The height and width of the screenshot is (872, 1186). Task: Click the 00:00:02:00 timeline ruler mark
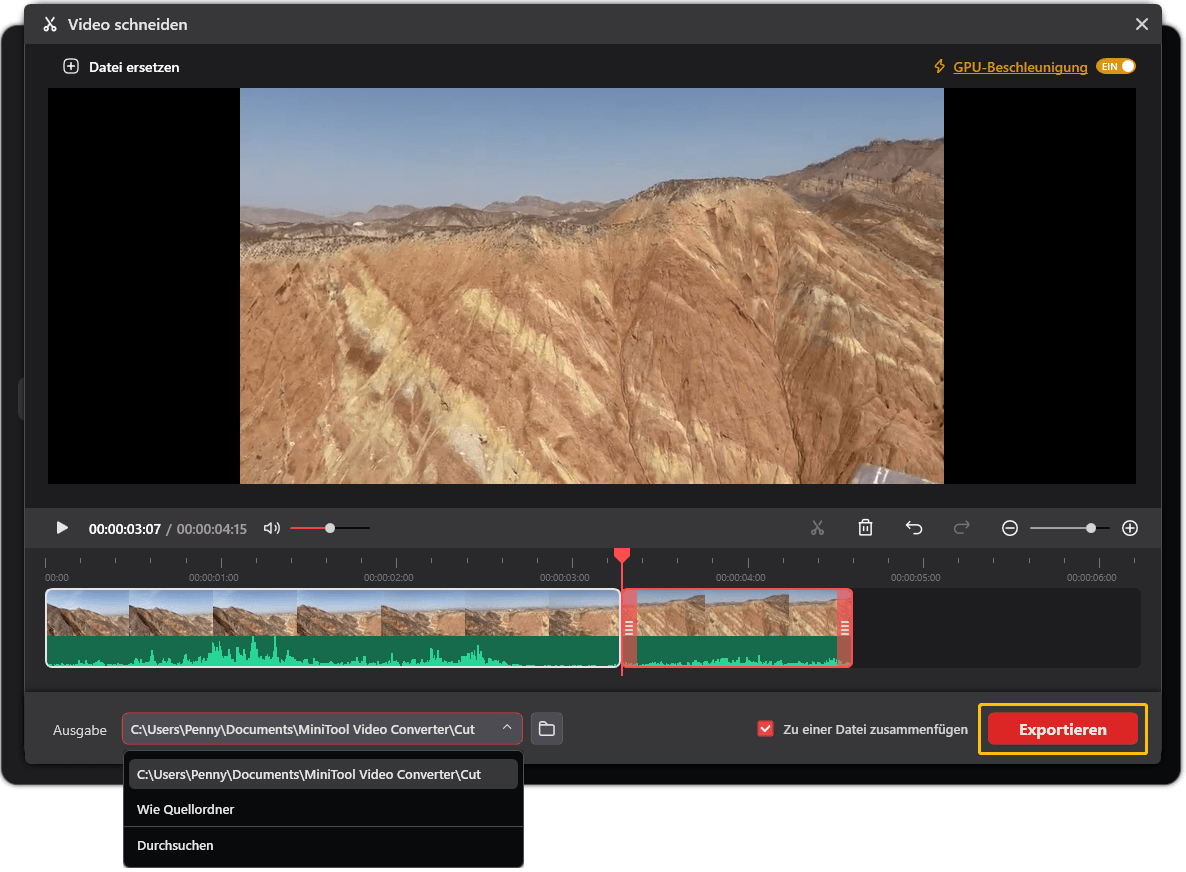click(x=389, y=577)
